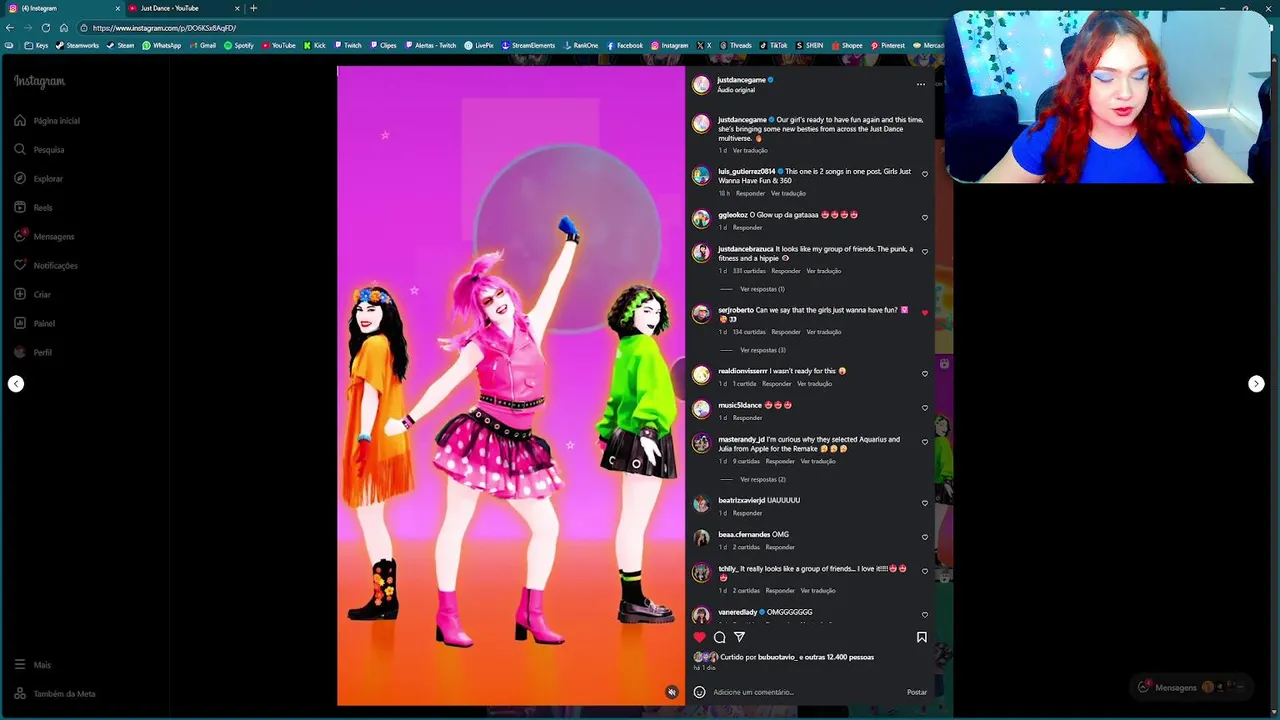1280x720 pixels.
Task: Like beatrizxavierjd's comment
Action: click(924, 502)
